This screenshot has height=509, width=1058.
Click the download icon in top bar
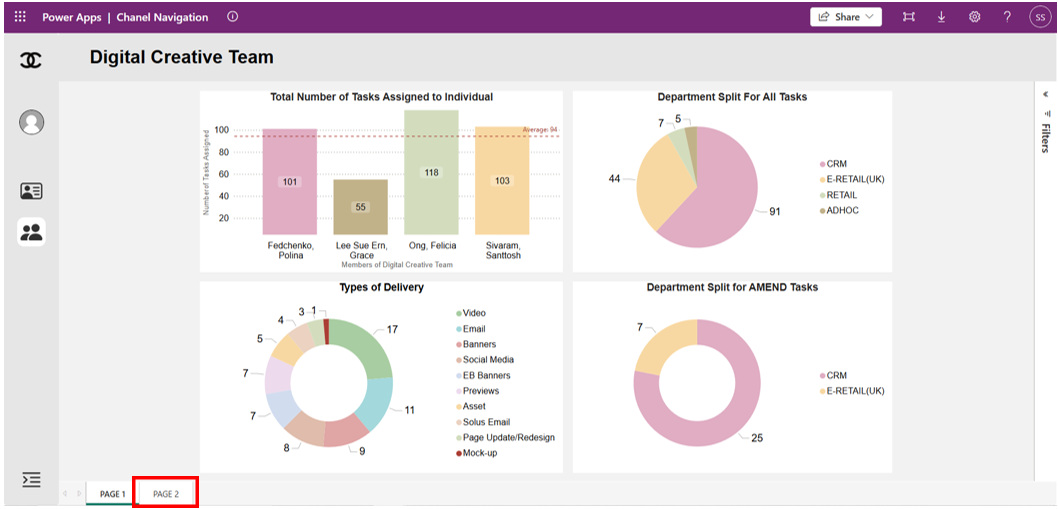941,17
